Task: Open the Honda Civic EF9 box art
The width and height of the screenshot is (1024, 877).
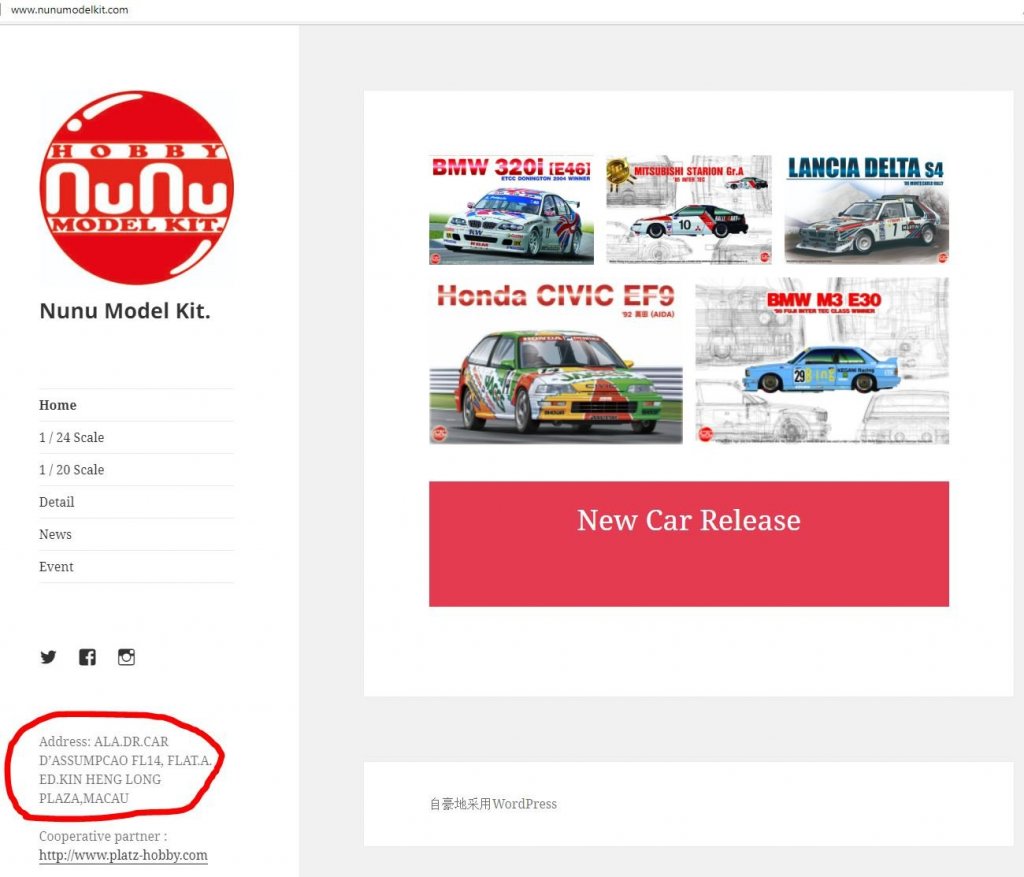Action: [x=556, y=361]
